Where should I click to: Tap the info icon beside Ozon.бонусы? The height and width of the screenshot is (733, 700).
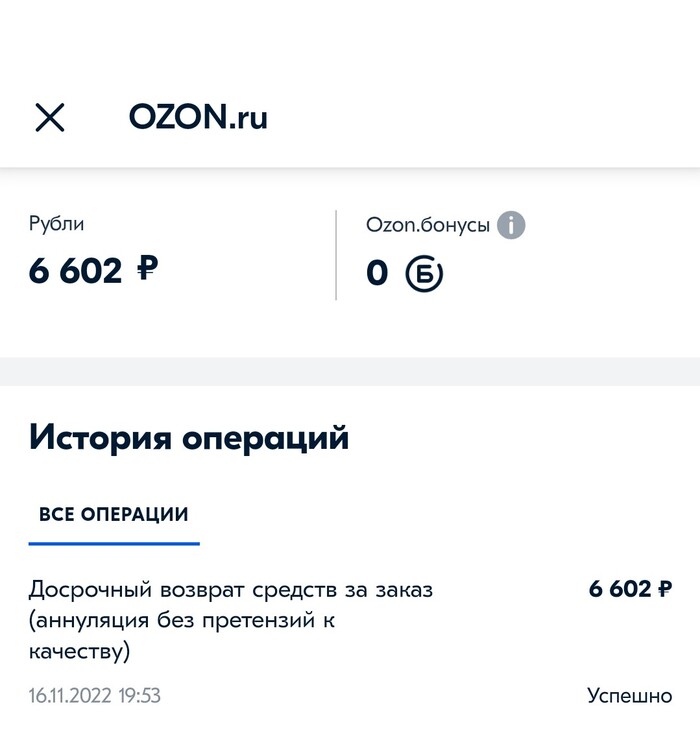tap(511, 225)
